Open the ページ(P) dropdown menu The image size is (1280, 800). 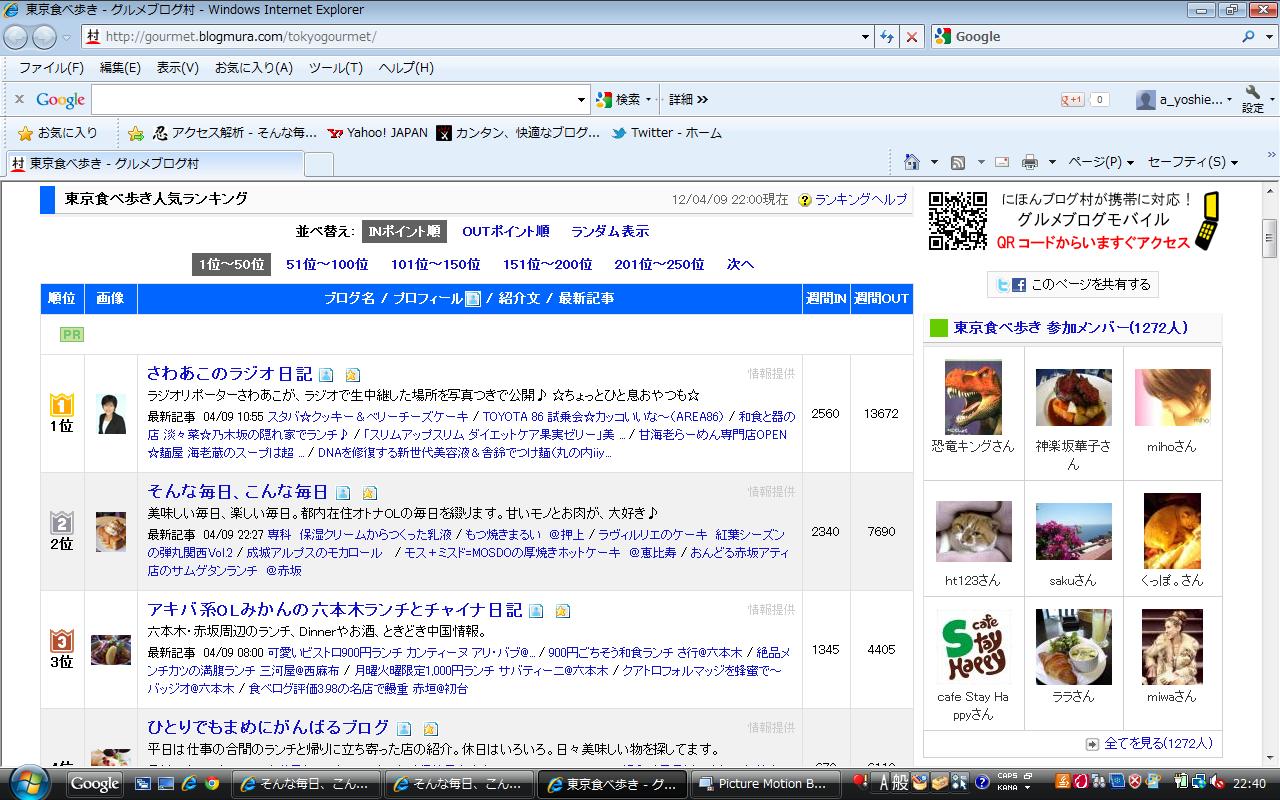pyautogui.click(x=1101, y=162)
